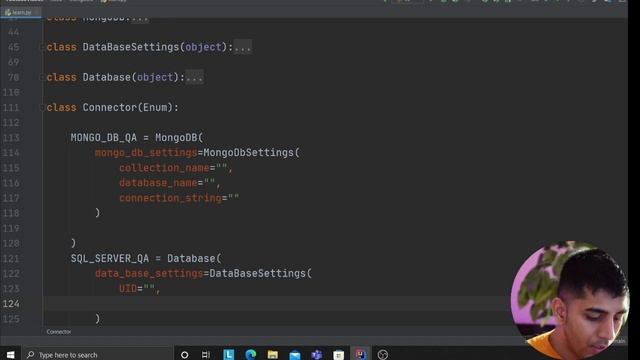Click the word 'Enum' in class Connector
The height and width of the screenshot is (360, 640).
[x=155, y=107]
